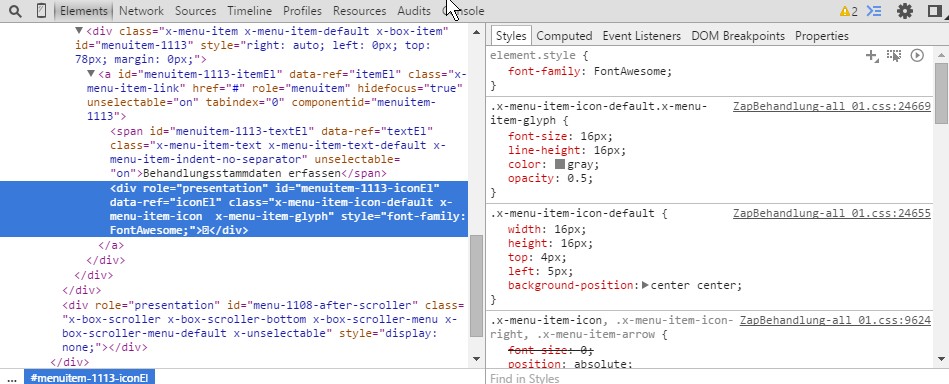Select the menuitem-1113-textEl span node
The width and height of the screenshot is (949, 384).
click(x=278, y=152)
